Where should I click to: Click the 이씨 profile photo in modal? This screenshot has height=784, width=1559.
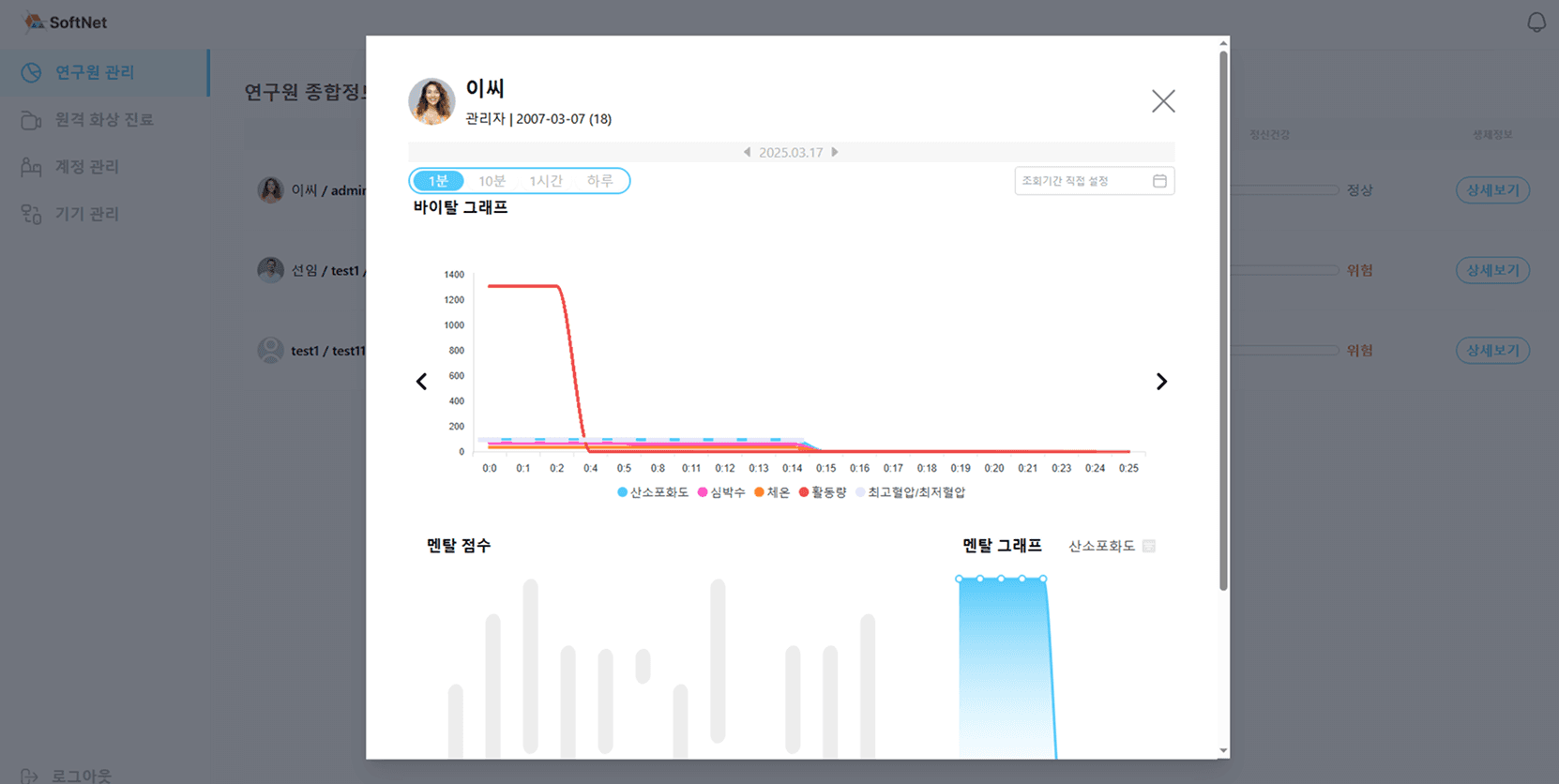click(x=431, y=101)
